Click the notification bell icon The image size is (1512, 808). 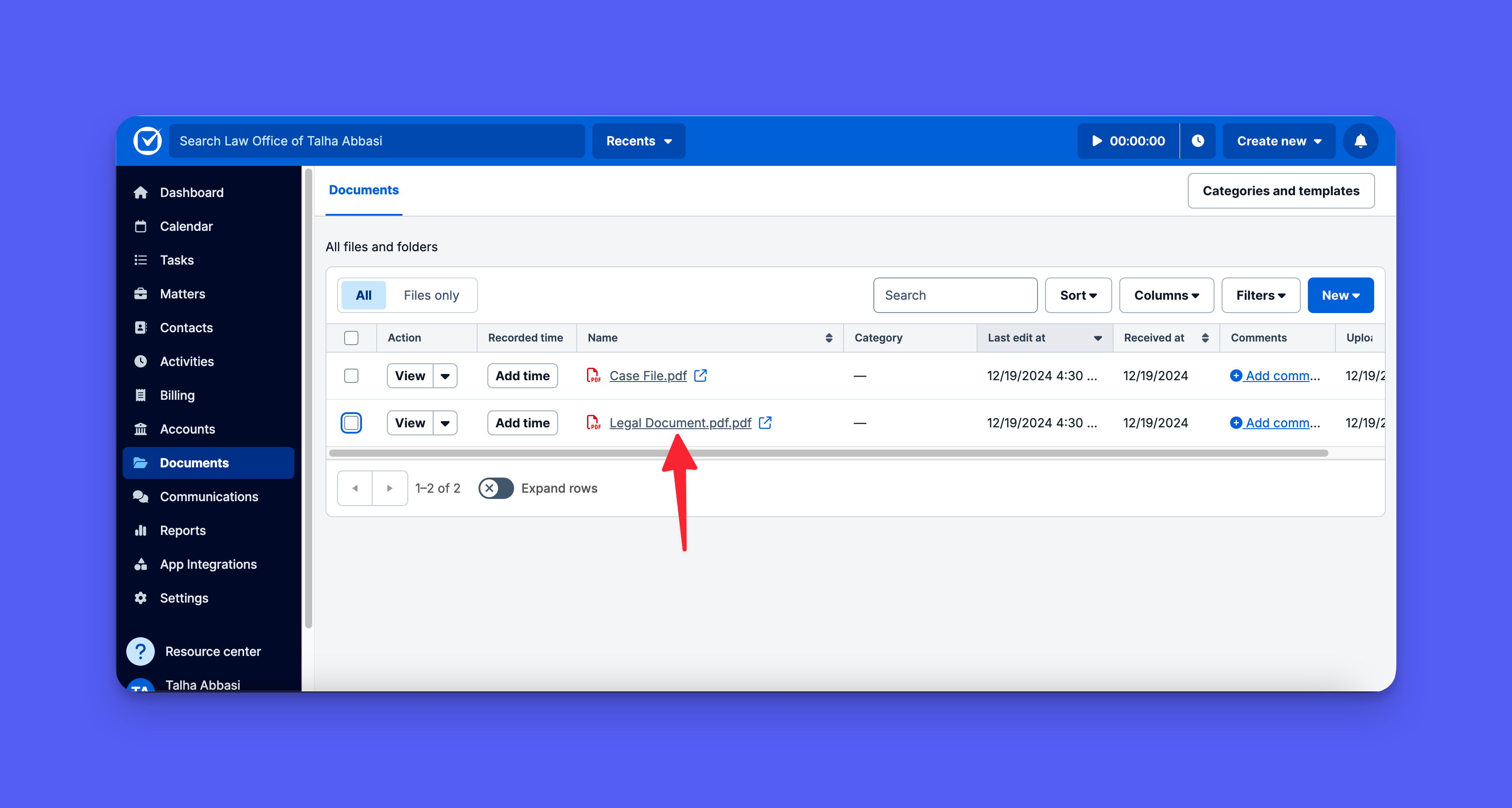click(1360, 141)
